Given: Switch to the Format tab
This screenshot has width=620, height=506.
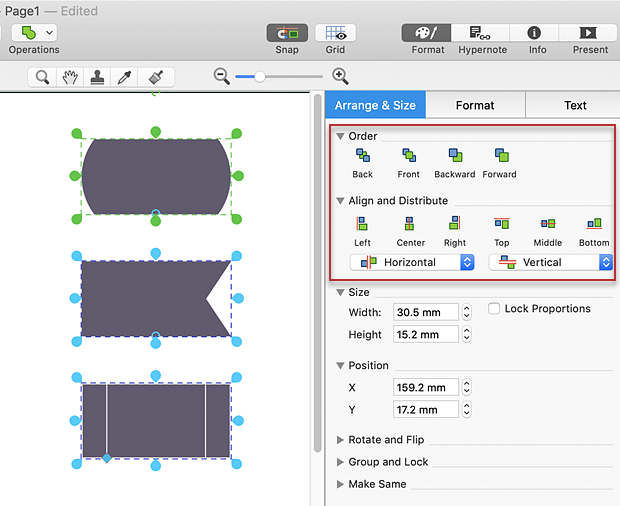Looking at the screenshot, I should point(475,105).
